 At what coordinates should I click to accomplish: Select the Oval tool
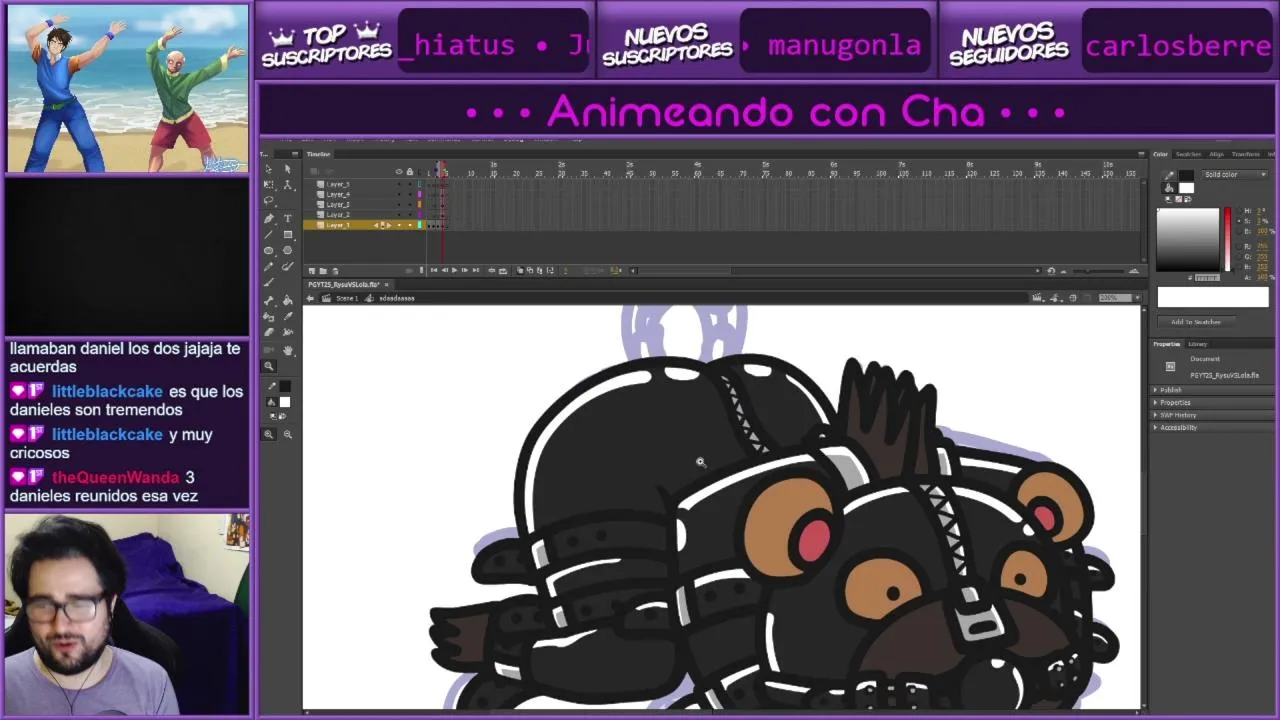268,251
